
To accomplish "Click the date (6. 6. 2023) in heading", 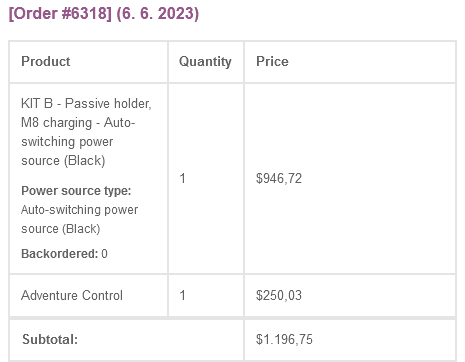I will 158,14.
